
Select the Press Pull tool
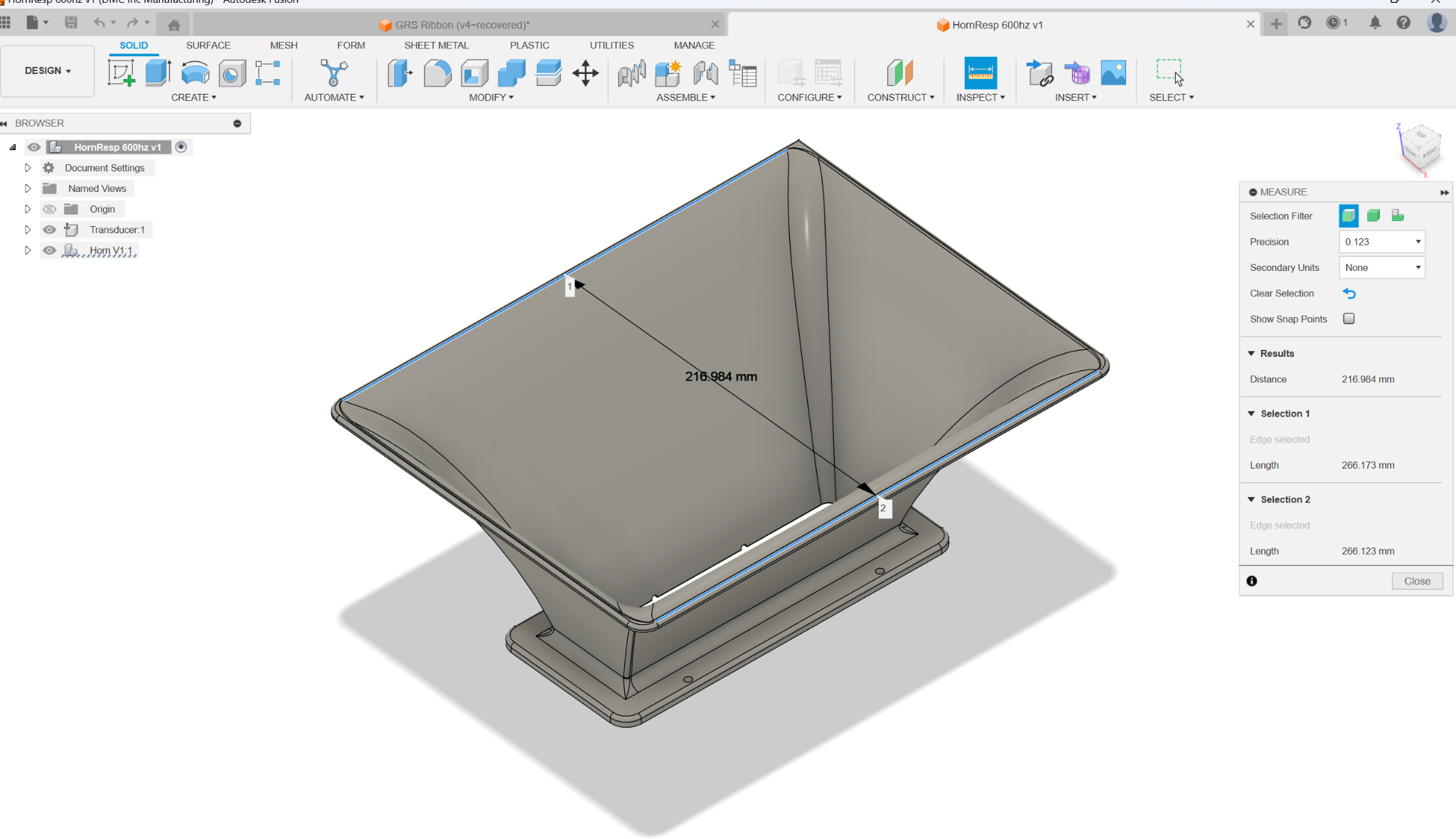[400, 73]
